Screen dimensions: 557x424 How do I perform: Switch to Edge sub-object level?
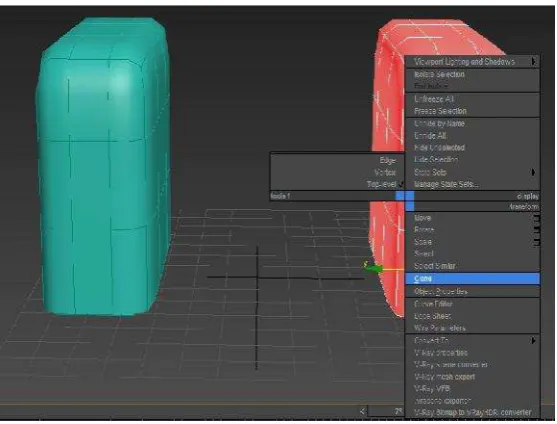pyautogui.click(x=387, y=161)
